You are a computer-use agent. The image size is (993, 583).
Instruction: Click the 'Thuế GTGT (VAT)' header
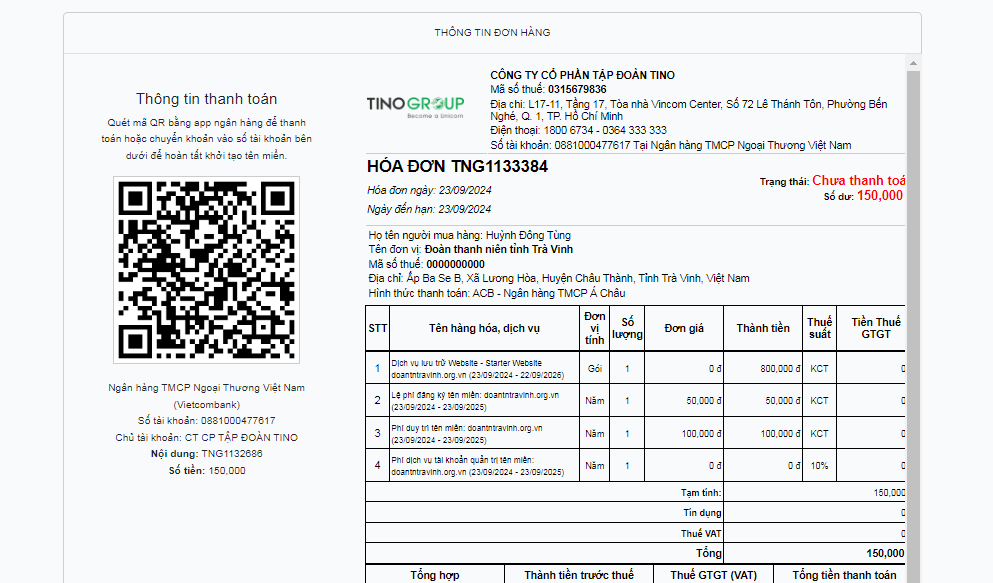tap(713, 575)
